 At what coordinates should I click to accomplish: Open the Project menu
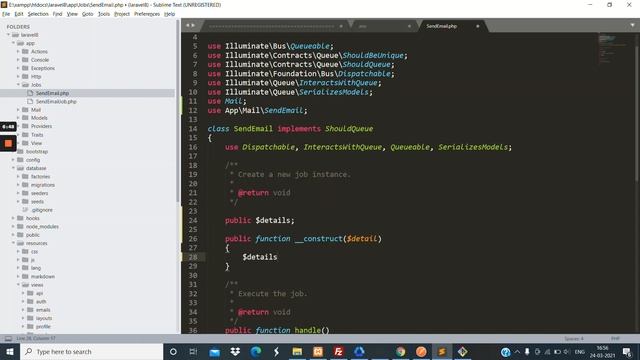point(122,14)
